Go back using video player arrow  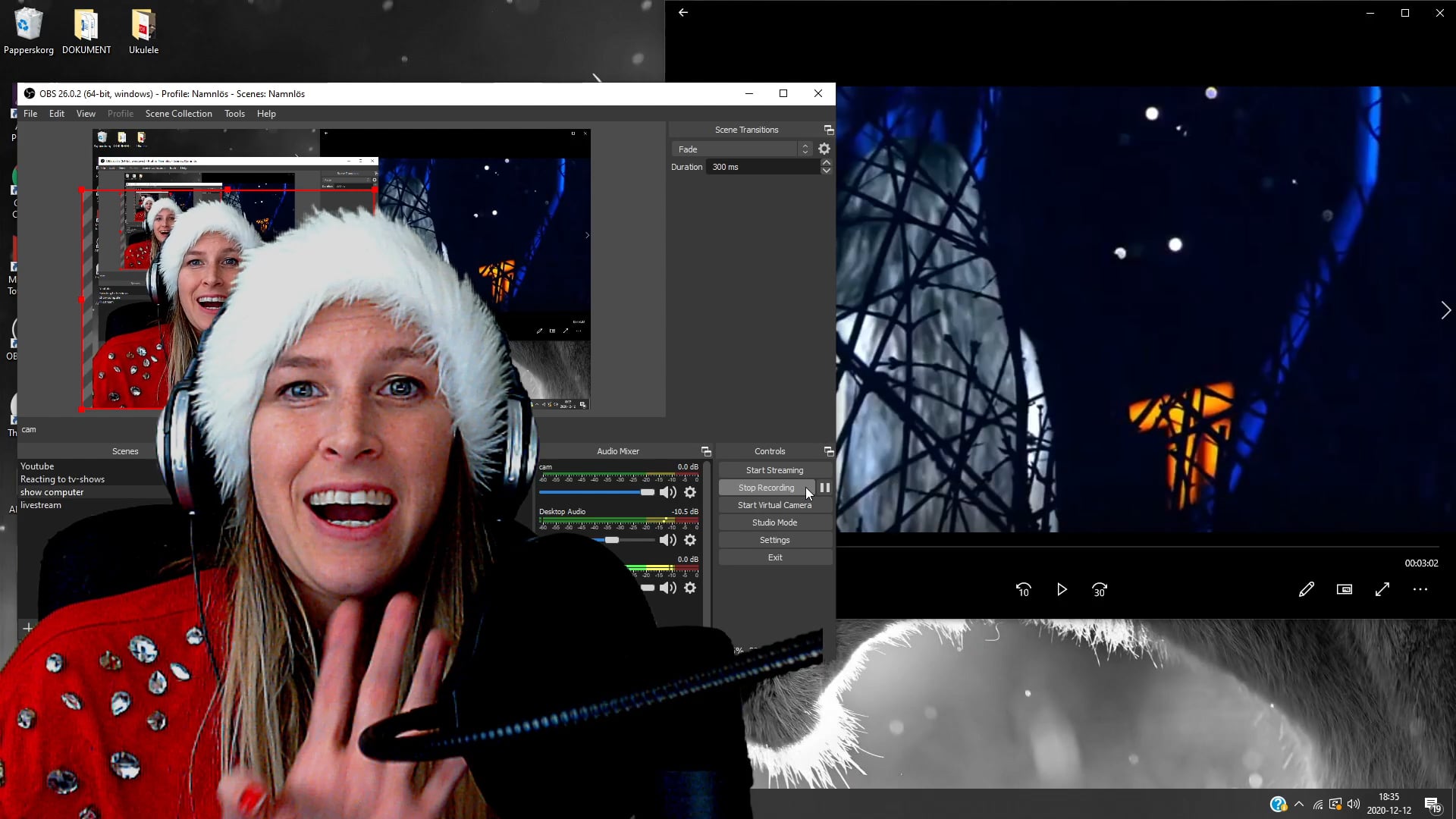point(683,12)
